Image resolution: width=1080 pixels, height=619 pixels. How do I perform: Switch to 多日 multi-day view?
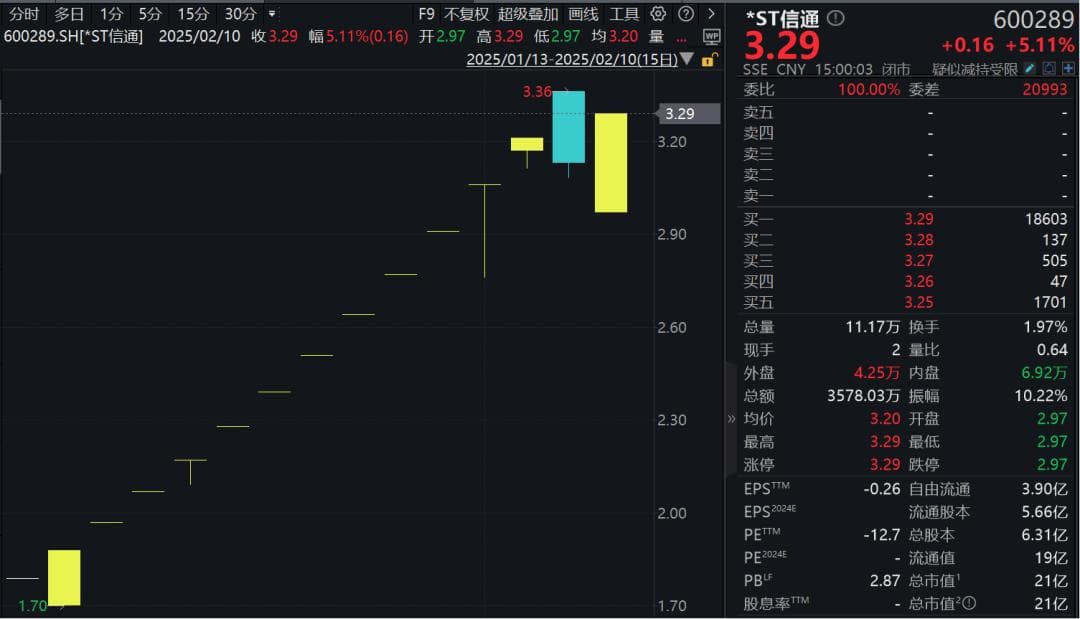[x=69, y=14]
